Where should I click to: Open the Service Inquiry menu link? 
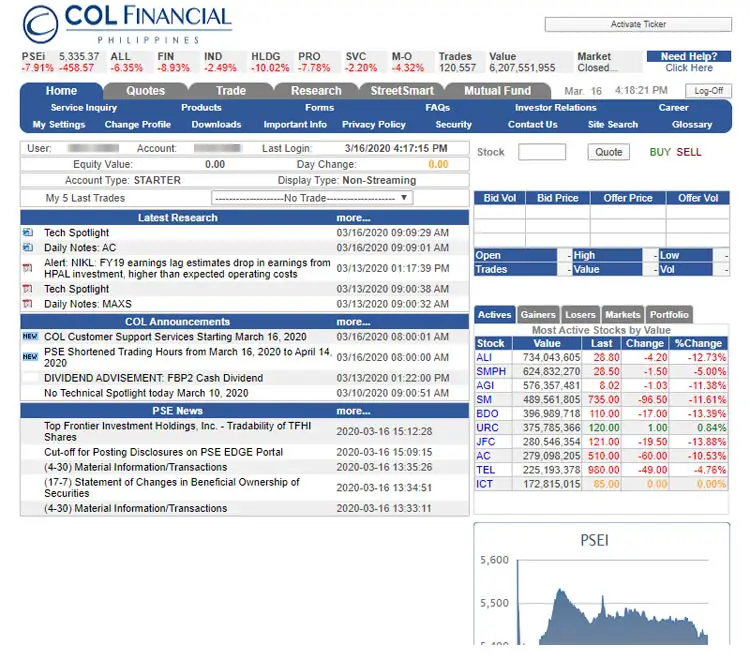[x=84, y=108]
